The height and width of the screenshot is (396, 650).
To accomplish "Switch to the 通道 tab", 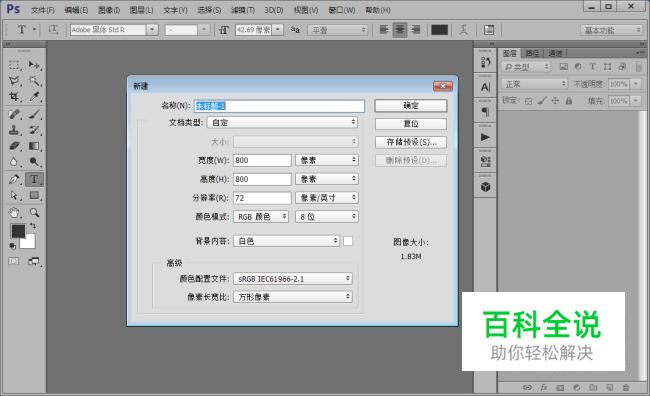I will 555,53.
